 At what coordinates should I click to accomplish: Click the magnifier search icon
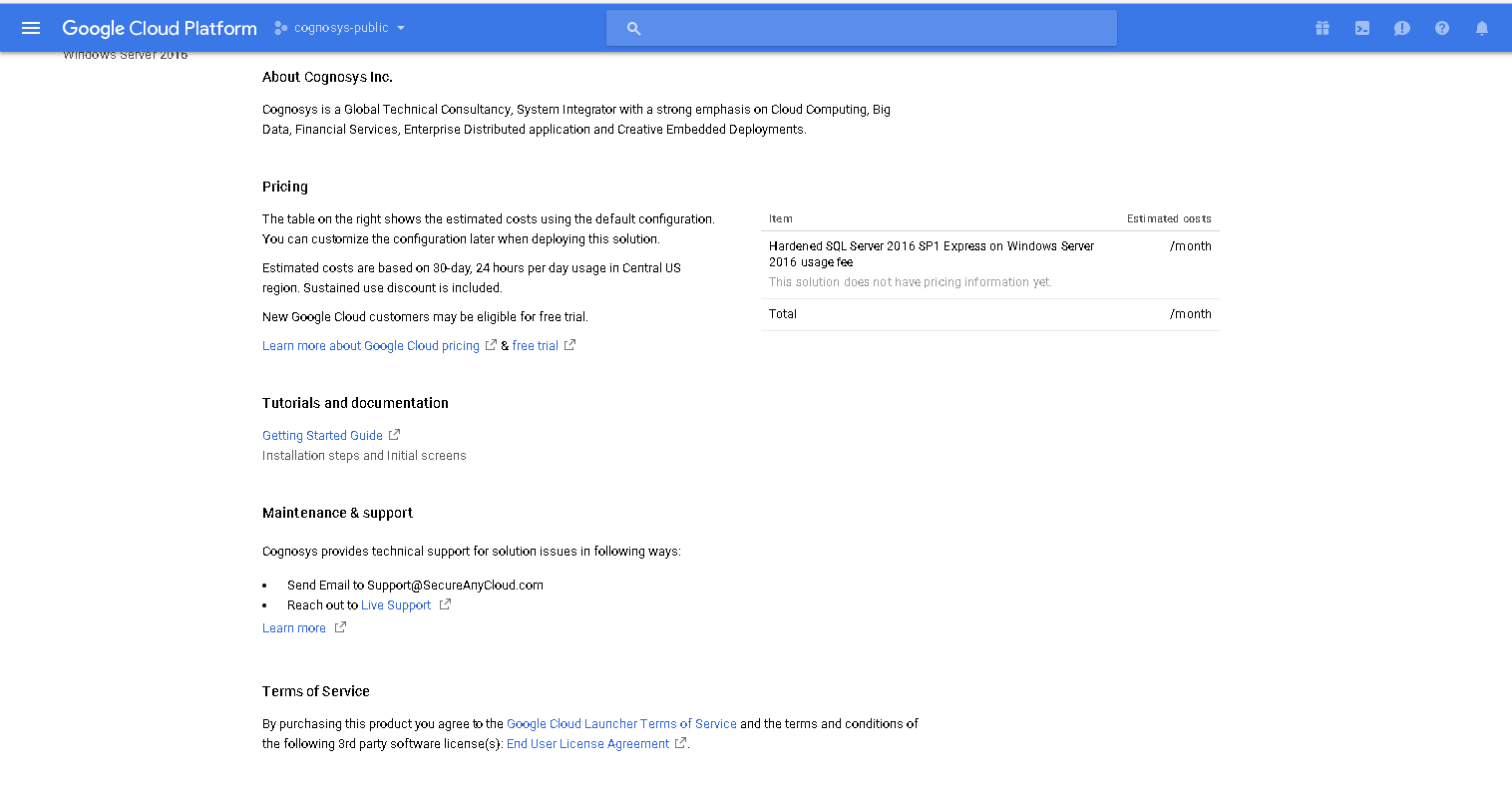(x=633, y=28)
